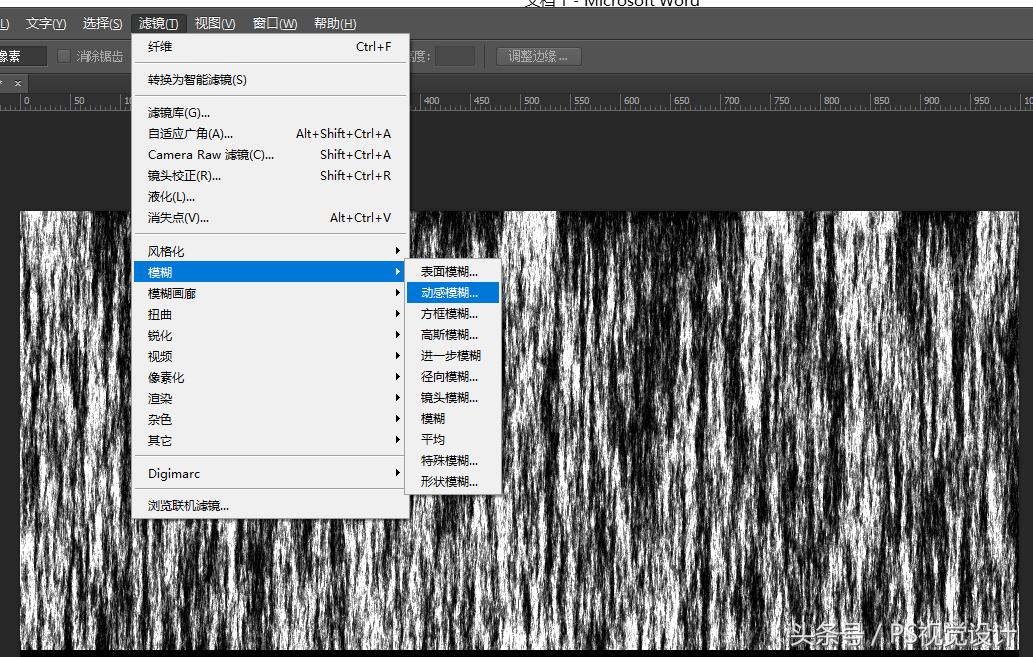
Task: Open the 文字(Y) menu
Action: 46,24
